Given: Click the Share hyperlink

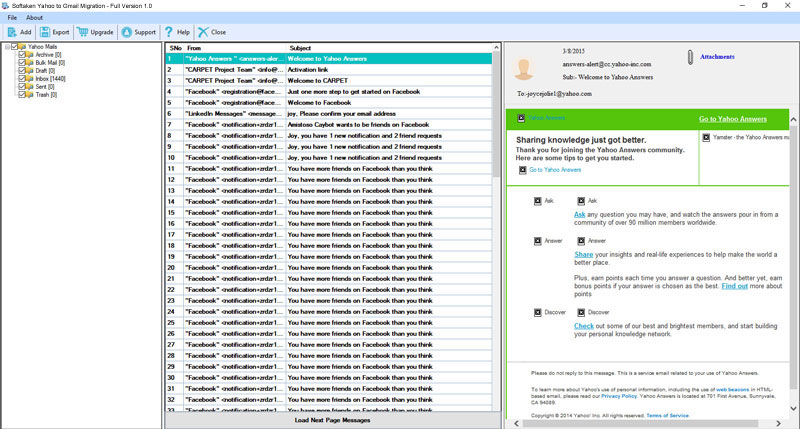Looking at the screenshot, I should [584, 255].
